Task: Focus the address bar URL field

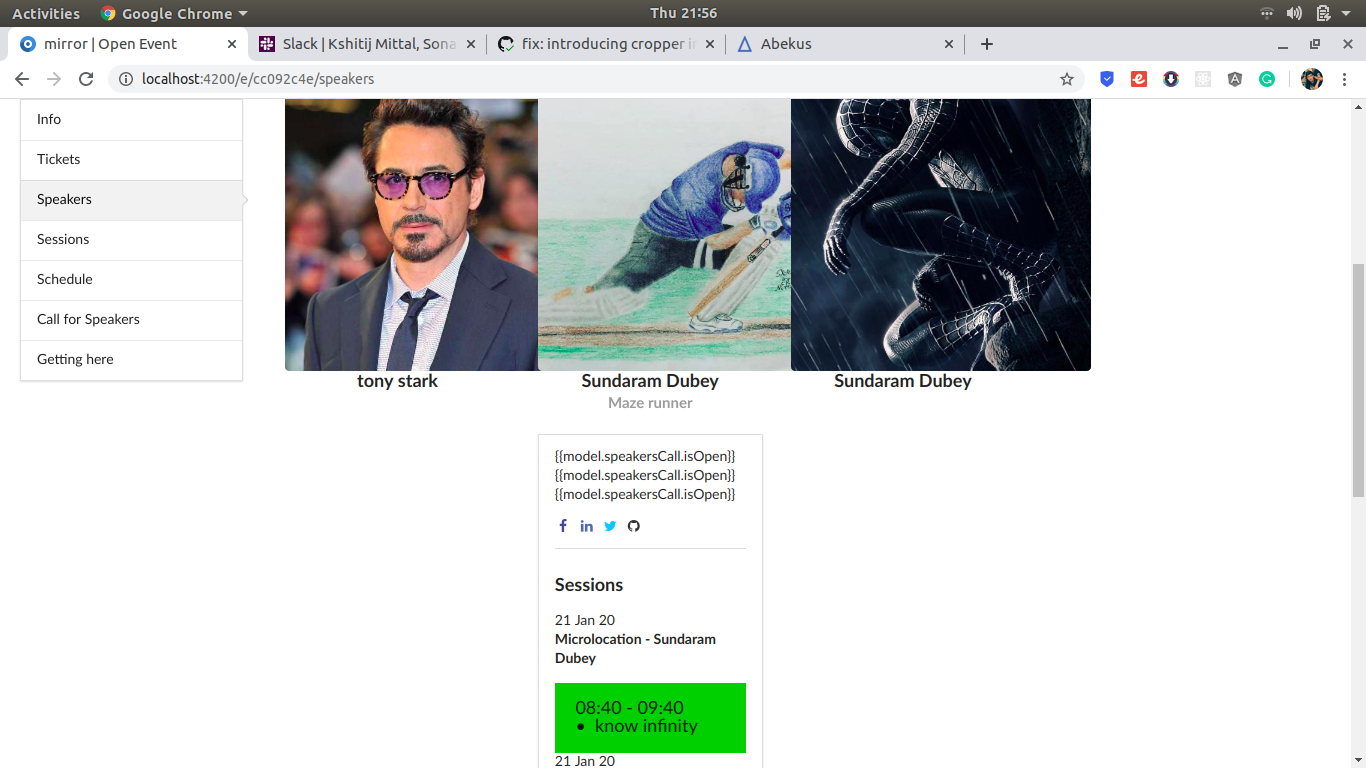Action: [598, 79]
